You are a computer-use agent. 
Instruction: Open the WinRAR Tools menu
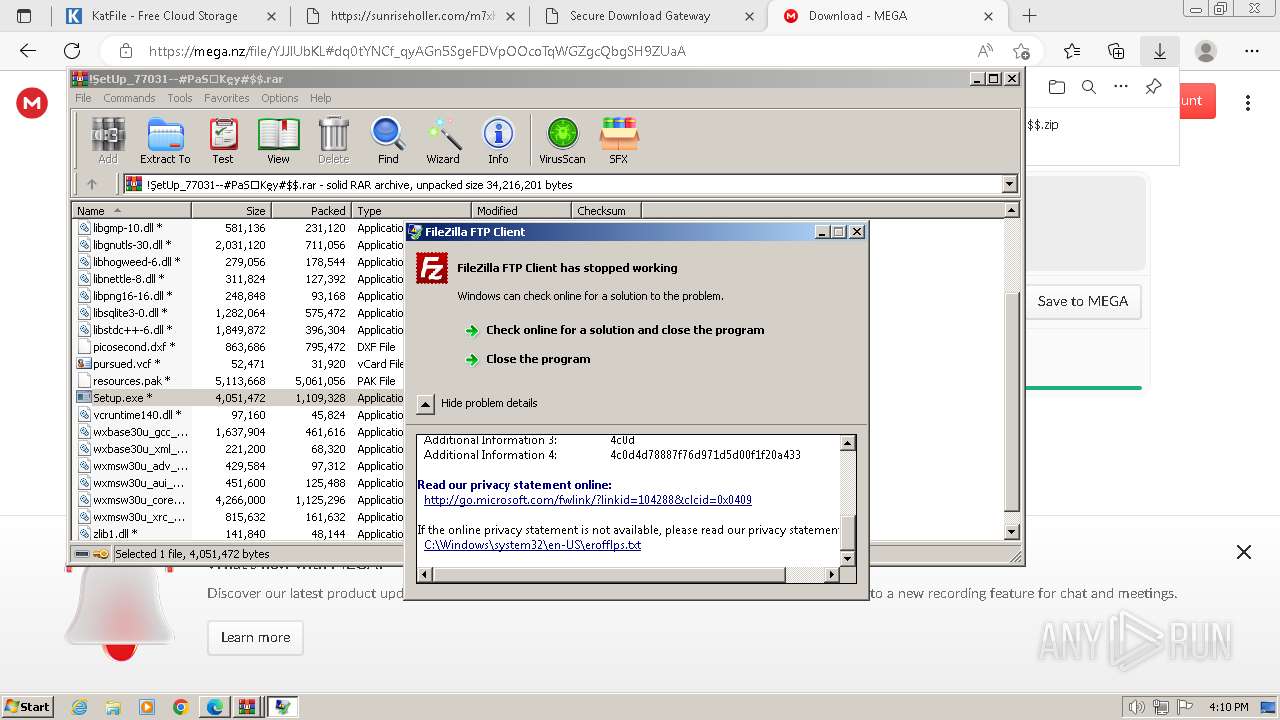[180, 98]
